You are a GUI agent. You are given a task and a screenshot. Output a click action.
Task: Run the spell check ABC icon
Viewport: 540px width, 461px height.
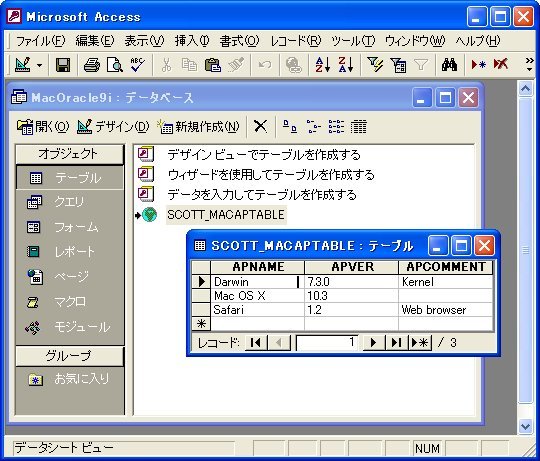(137, 65)
